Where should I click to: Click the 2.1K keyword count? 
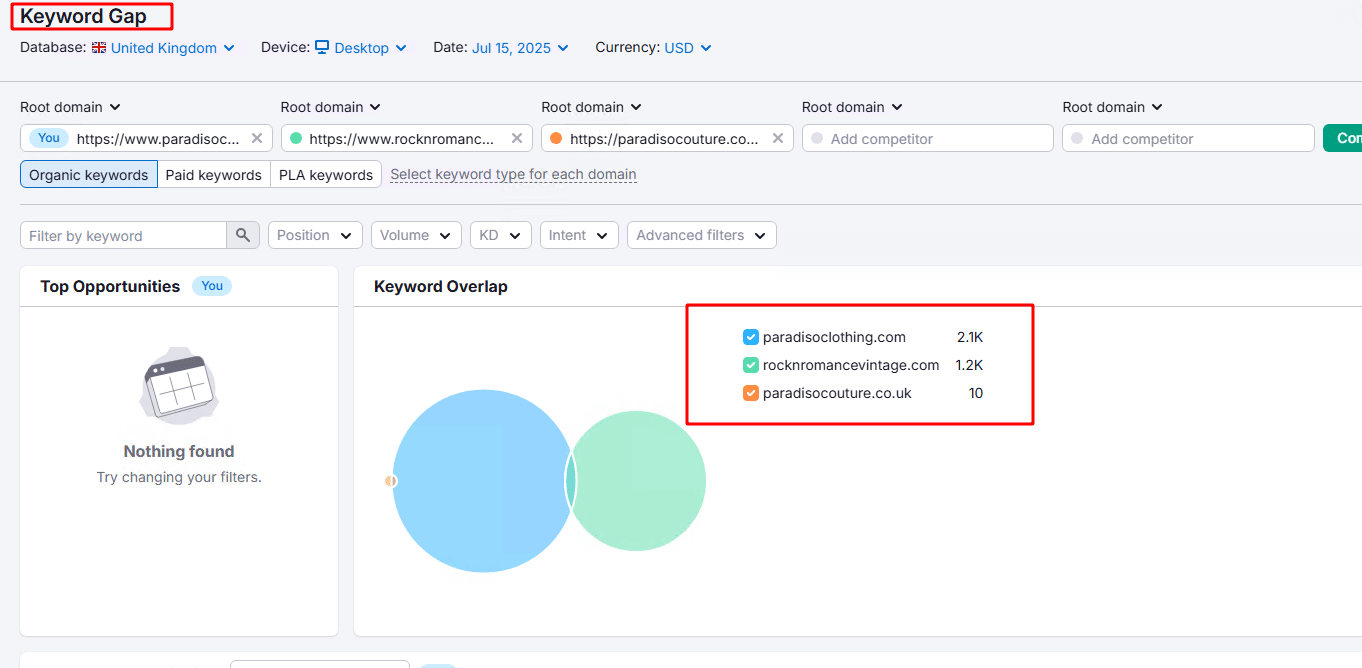[970, 337]
